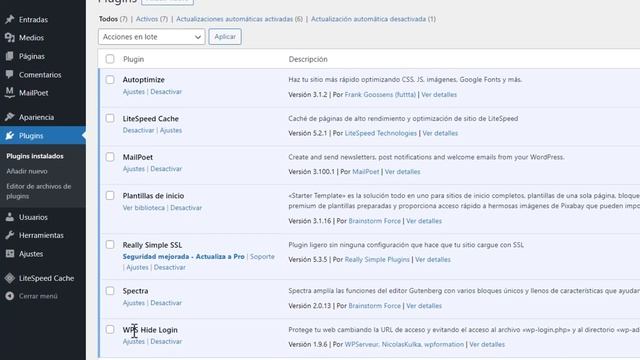Click the Ajustes settings icon in sidebar
Screen dimensions: 640x360
(10, 253)
